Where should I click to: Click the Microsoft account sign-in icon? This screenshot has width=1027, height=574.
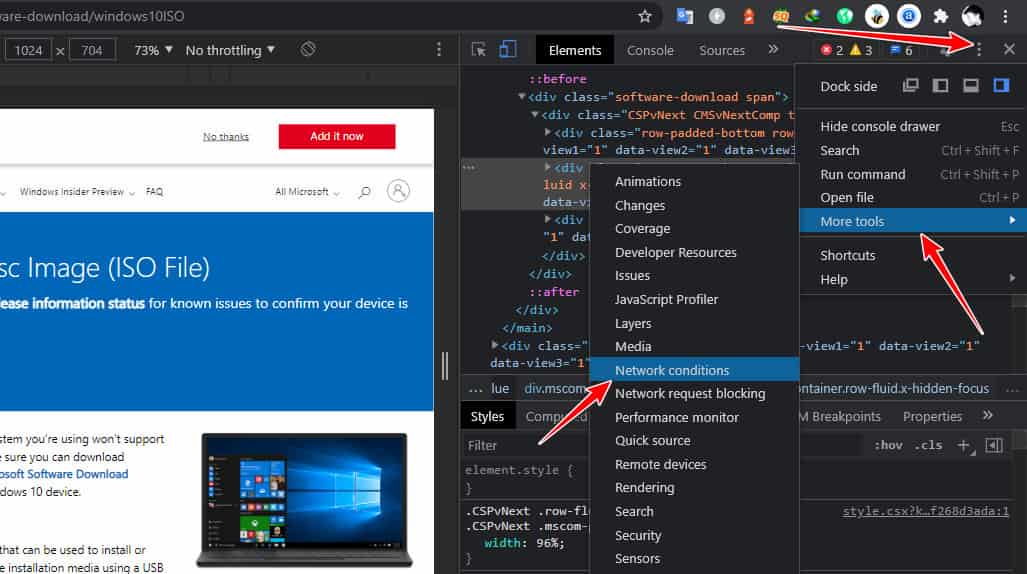pyautogui.click(x=398, y=191)
